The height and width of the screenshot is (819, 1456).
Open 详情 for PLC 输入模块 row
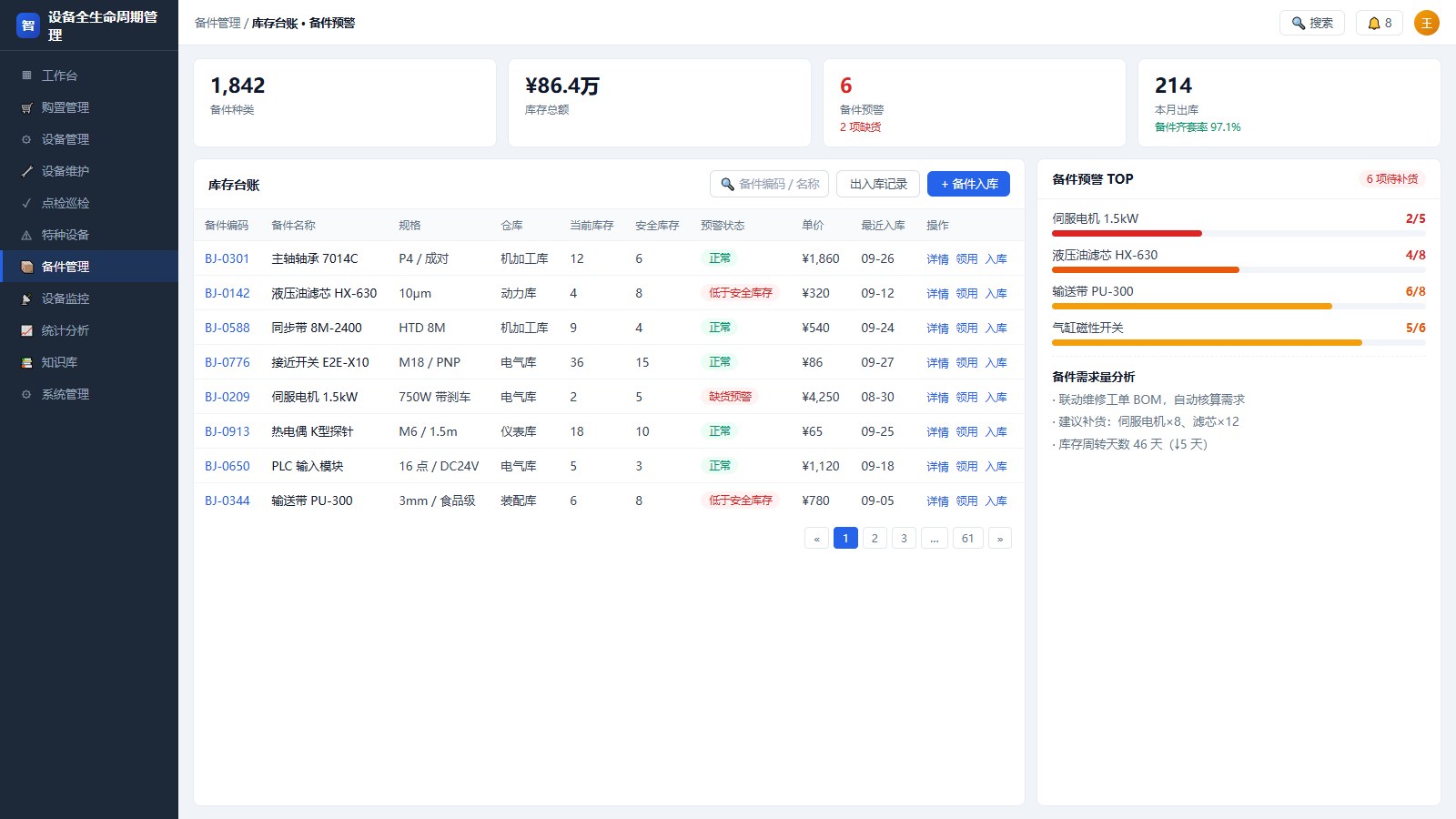tap(937, 466)
